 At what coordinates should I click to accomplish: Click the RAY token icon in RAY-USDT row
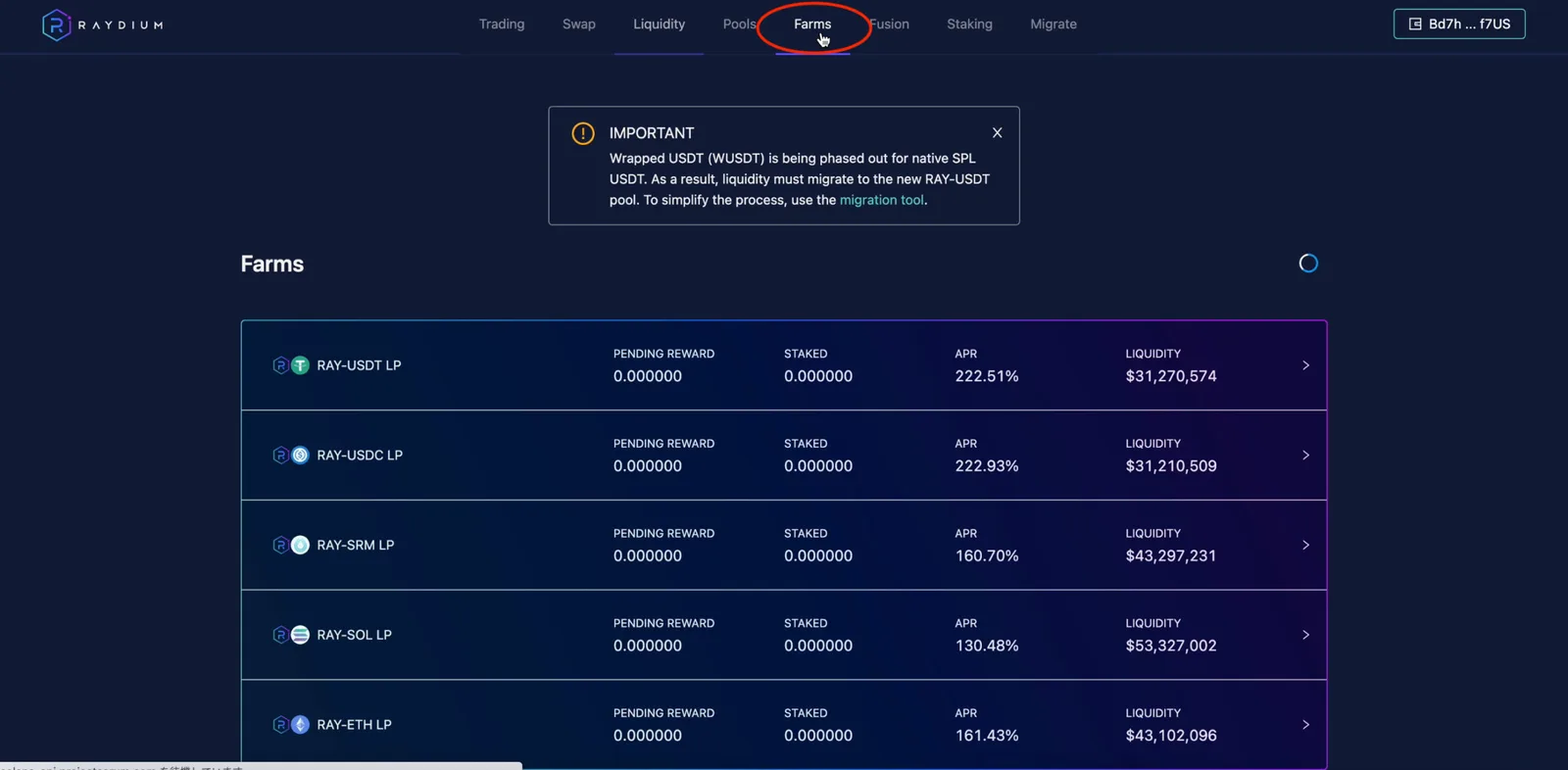pyautogui.click(x=280, y=365)
